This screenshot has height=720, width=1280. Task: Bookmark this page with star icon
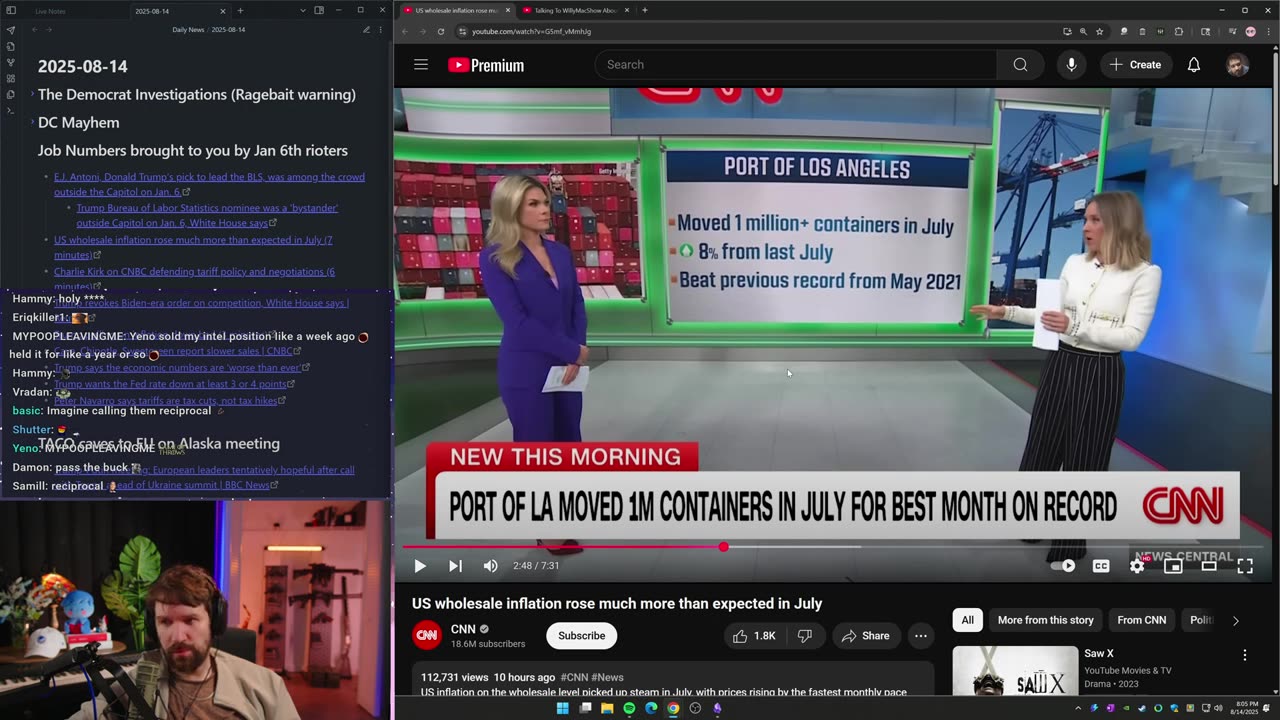click(x=1100, y=31)
